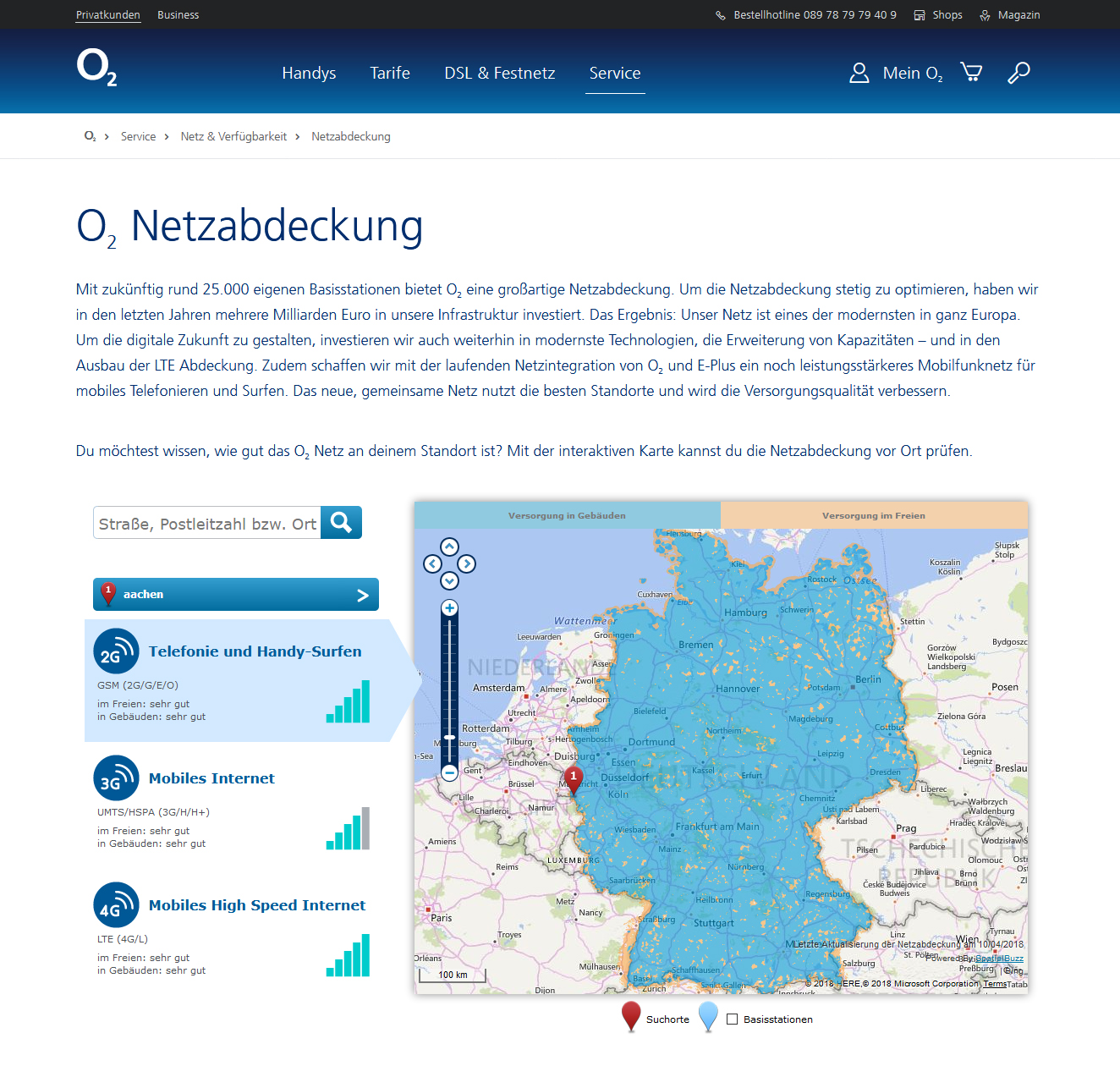Expand the aachen result arrow
Image resolution: width=1120 pixels, height=1066 pixels.
point(363,595)
